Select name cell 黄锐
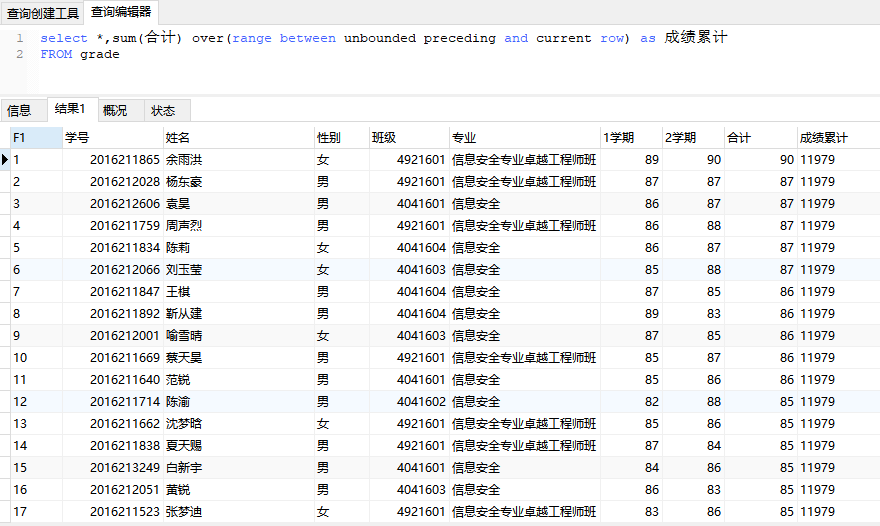The image size is (880, 526). click(x=239, y=490)
